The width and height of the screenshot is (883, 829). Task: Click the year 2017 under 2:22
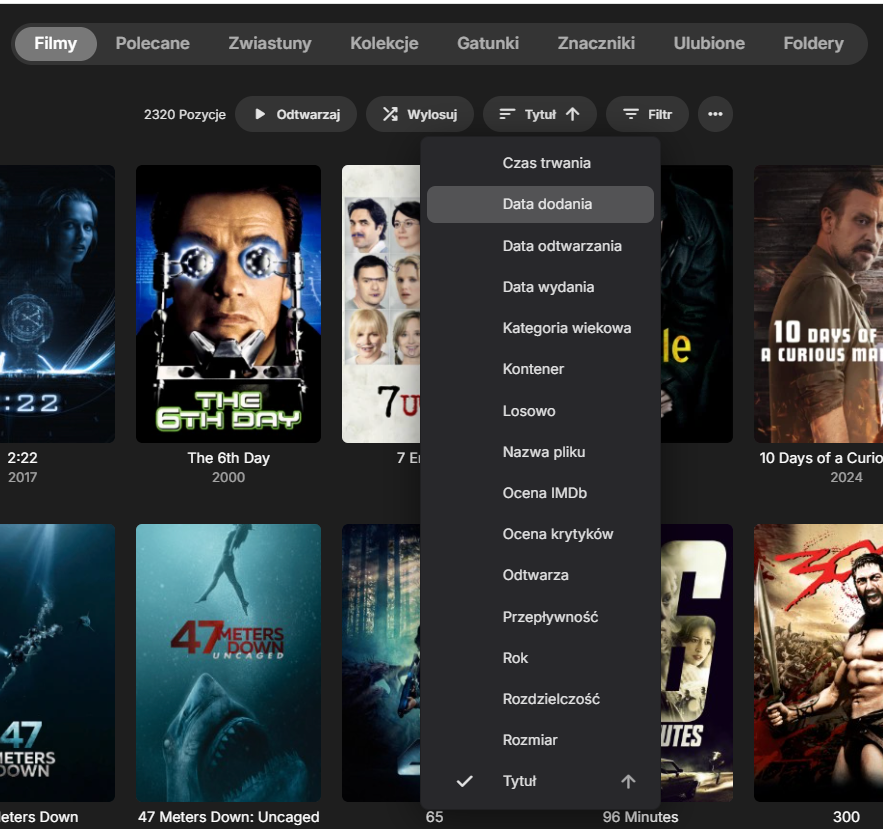tap(23, 478)
